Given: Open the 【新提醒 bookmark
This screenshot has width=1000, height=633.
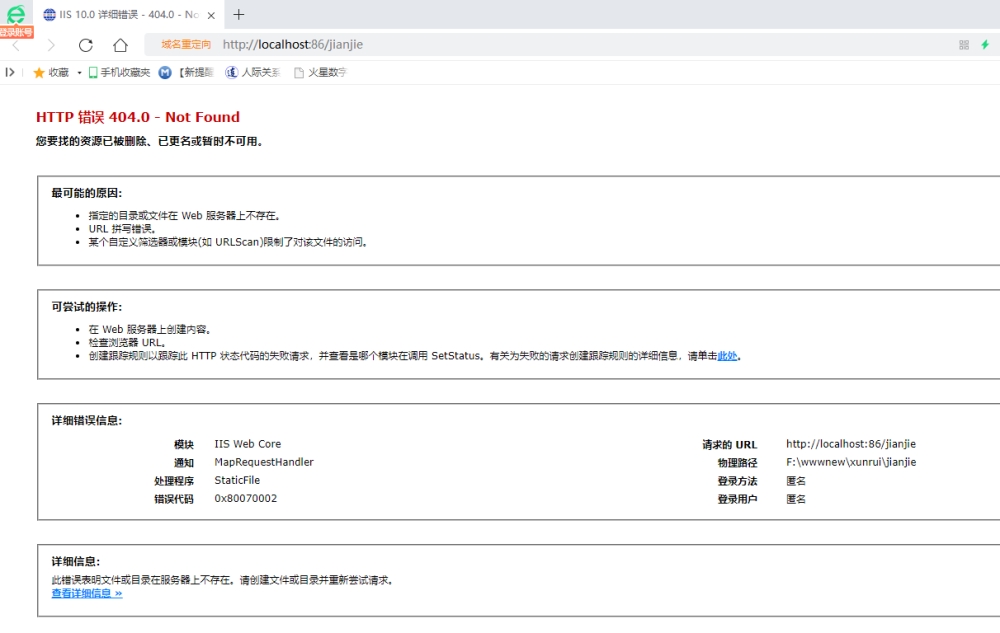Looking at the screenshot, I should tap(186, 73).
